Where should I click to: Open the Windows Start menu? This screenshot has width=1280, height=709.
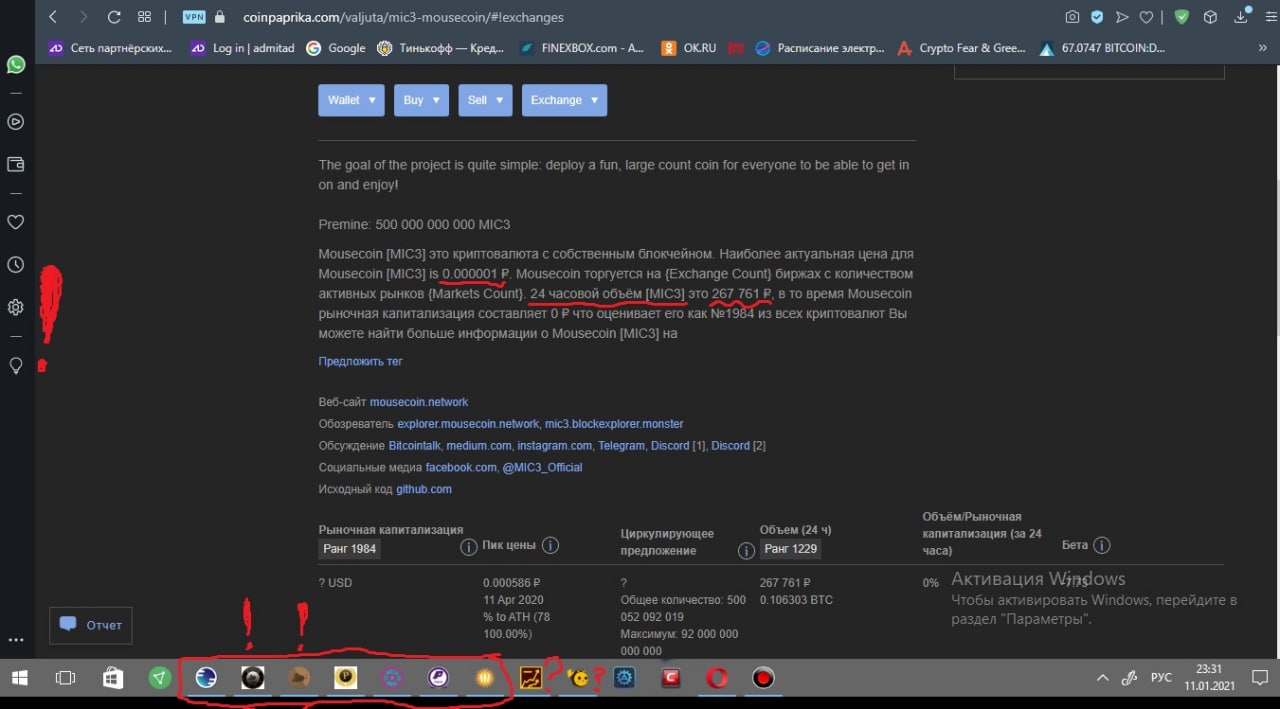coord(19,678)
